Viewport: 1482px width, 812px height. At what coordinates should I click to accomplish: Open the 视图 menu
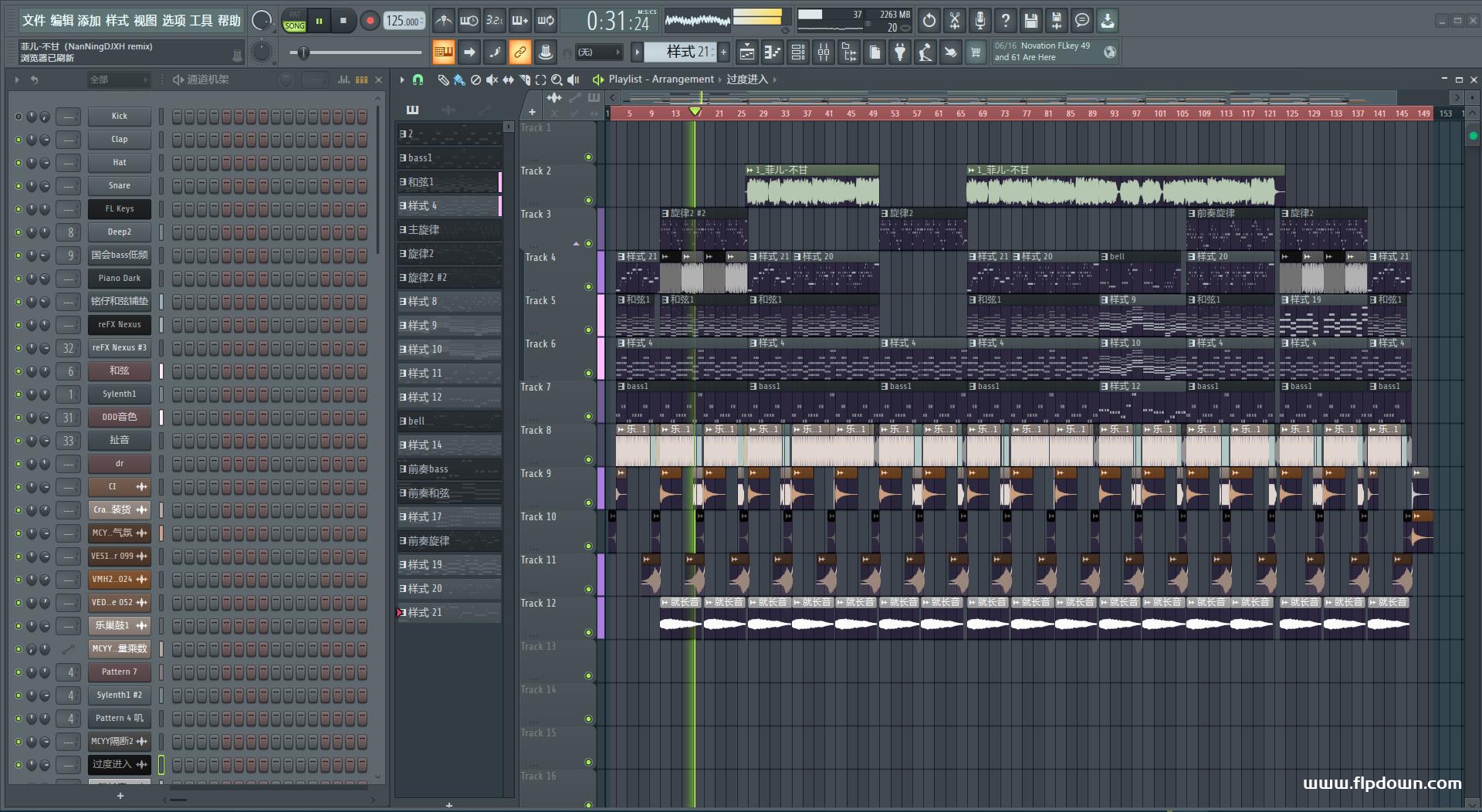pos(145,21)
